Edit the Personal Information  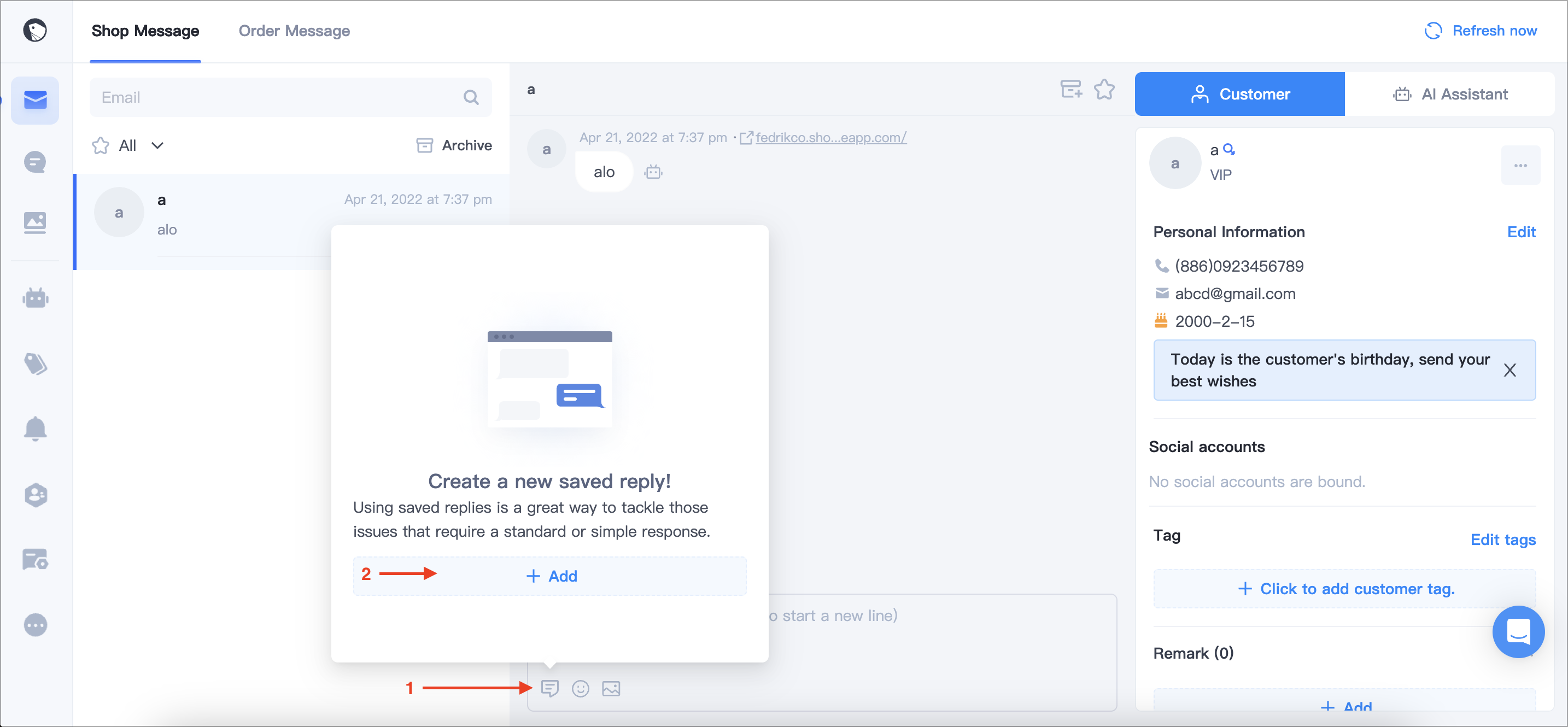coord(1522,232)
